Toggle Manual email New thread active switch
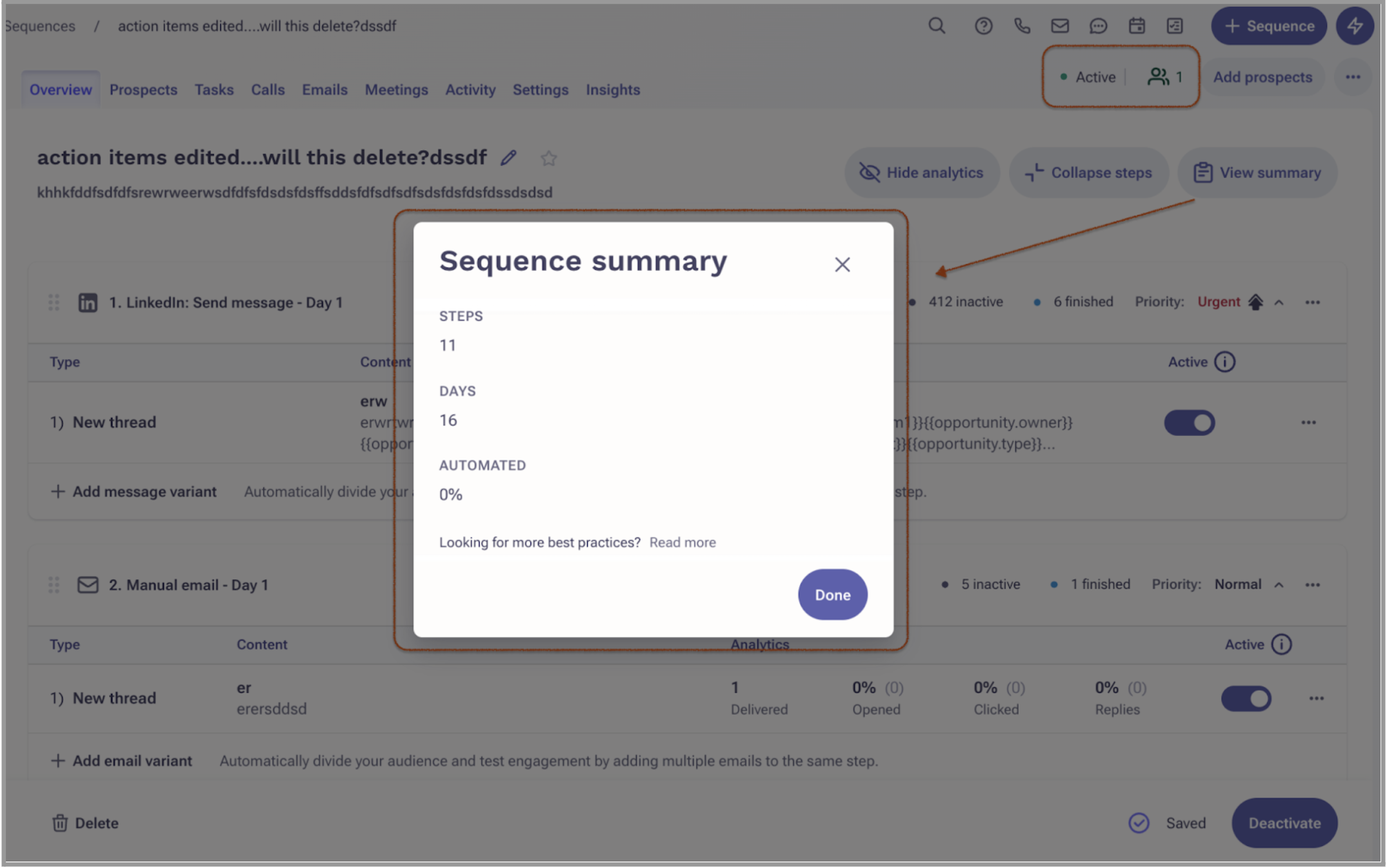The image size is (1387, 868). [1246, 698]
